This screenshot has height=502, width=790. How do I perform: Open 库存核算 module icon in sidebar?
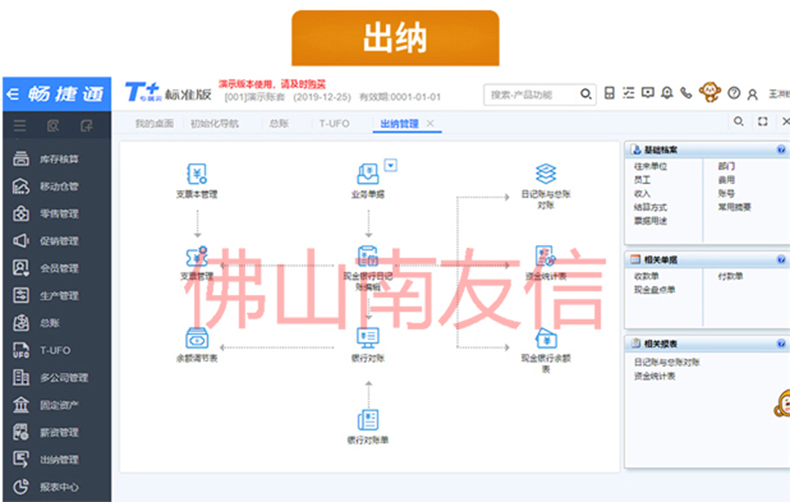click(21, 159)
